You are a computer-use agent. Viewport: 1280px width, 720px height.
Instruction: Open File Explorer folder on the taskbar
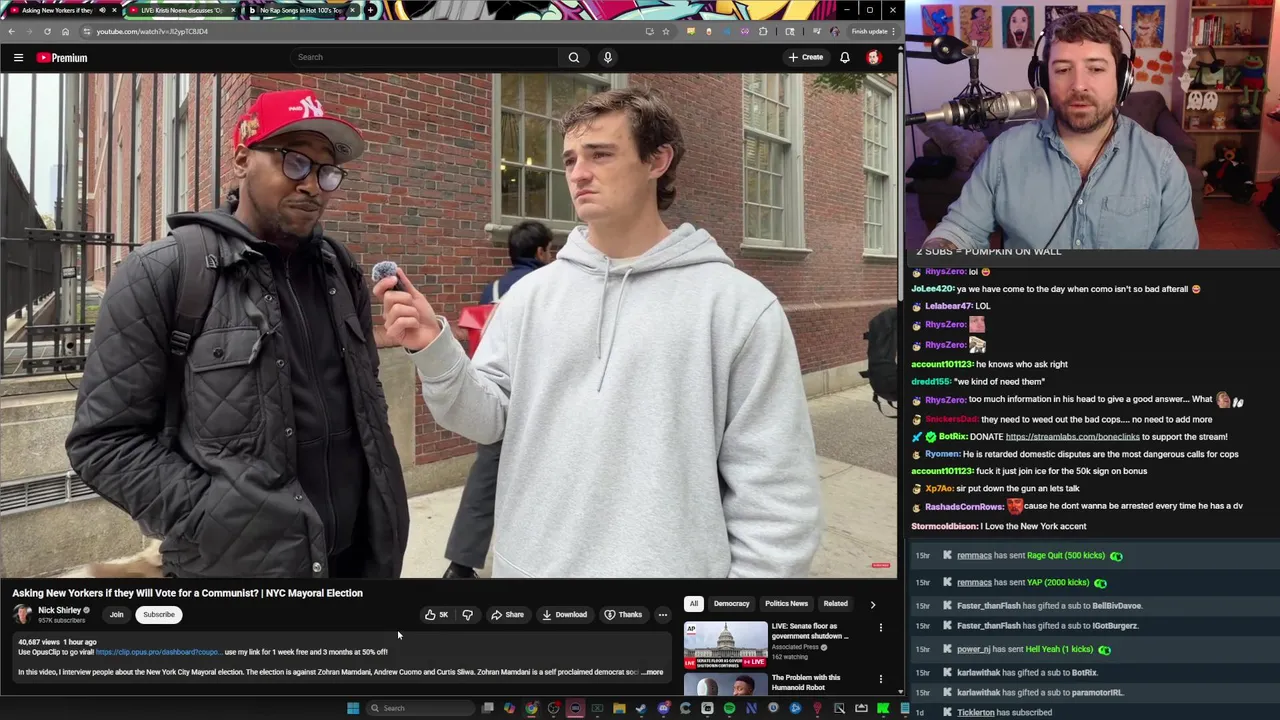pos(619,708)
